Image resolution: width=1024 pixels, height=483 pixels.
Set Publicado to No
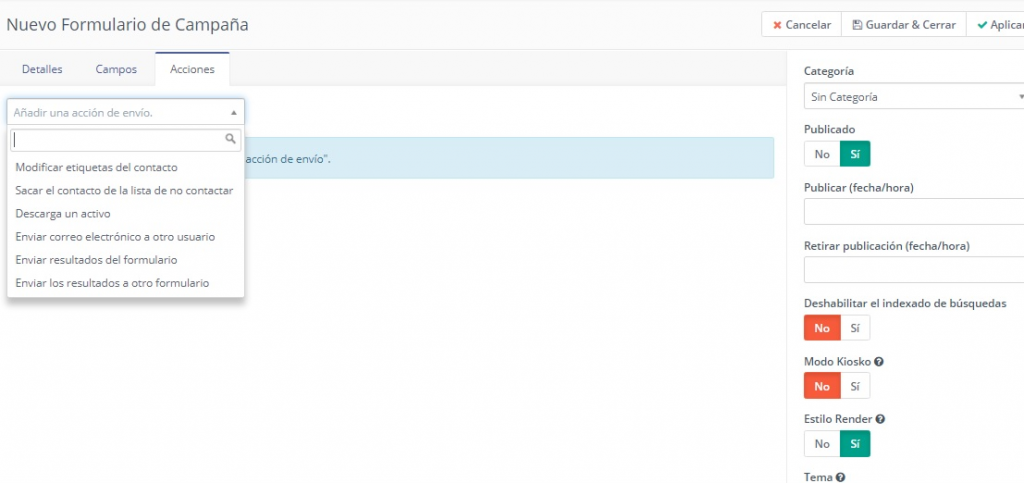click(x=822, y=154)
